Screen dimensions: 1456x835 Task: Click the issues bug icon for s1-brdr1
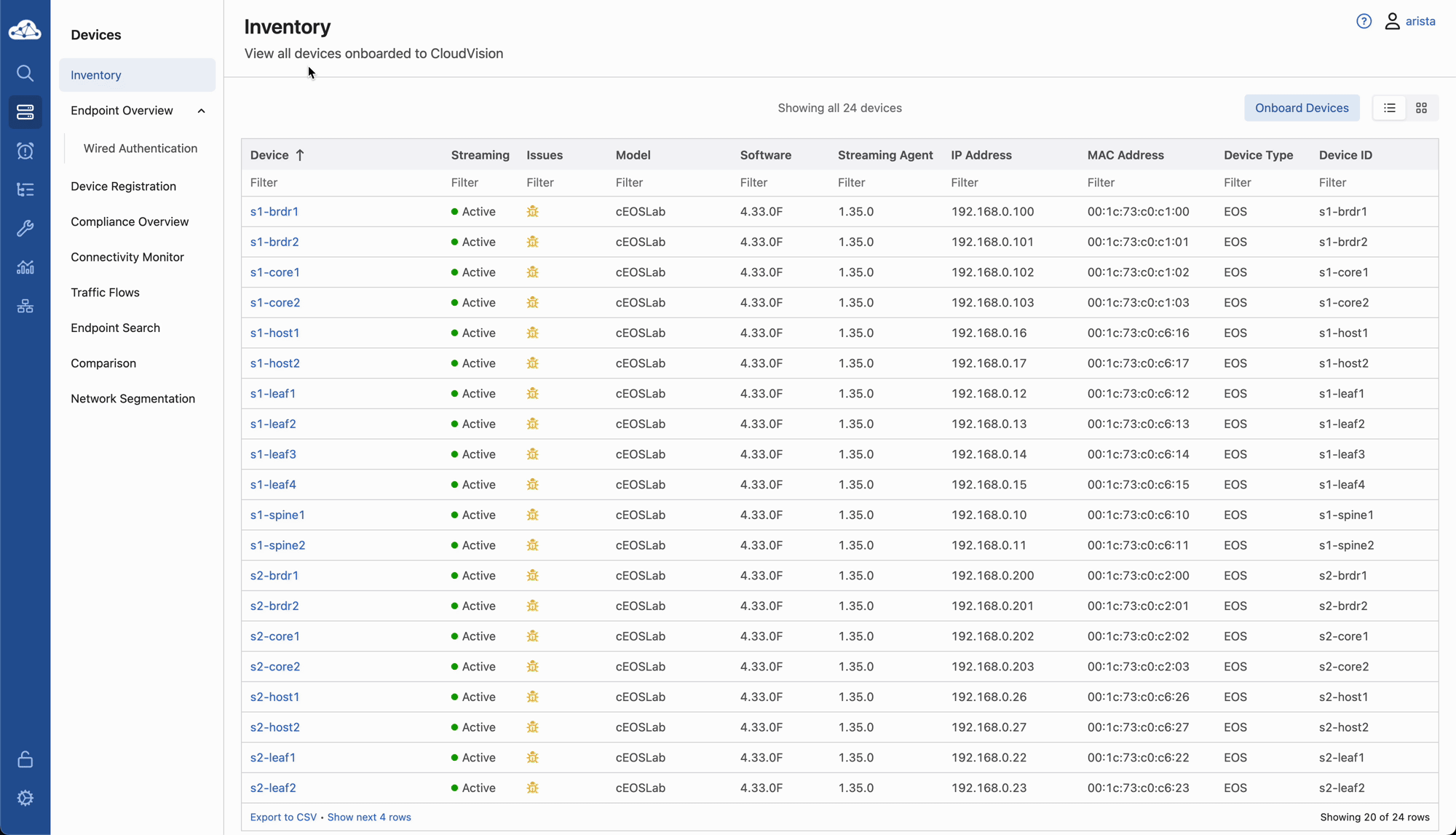point(532,212)
